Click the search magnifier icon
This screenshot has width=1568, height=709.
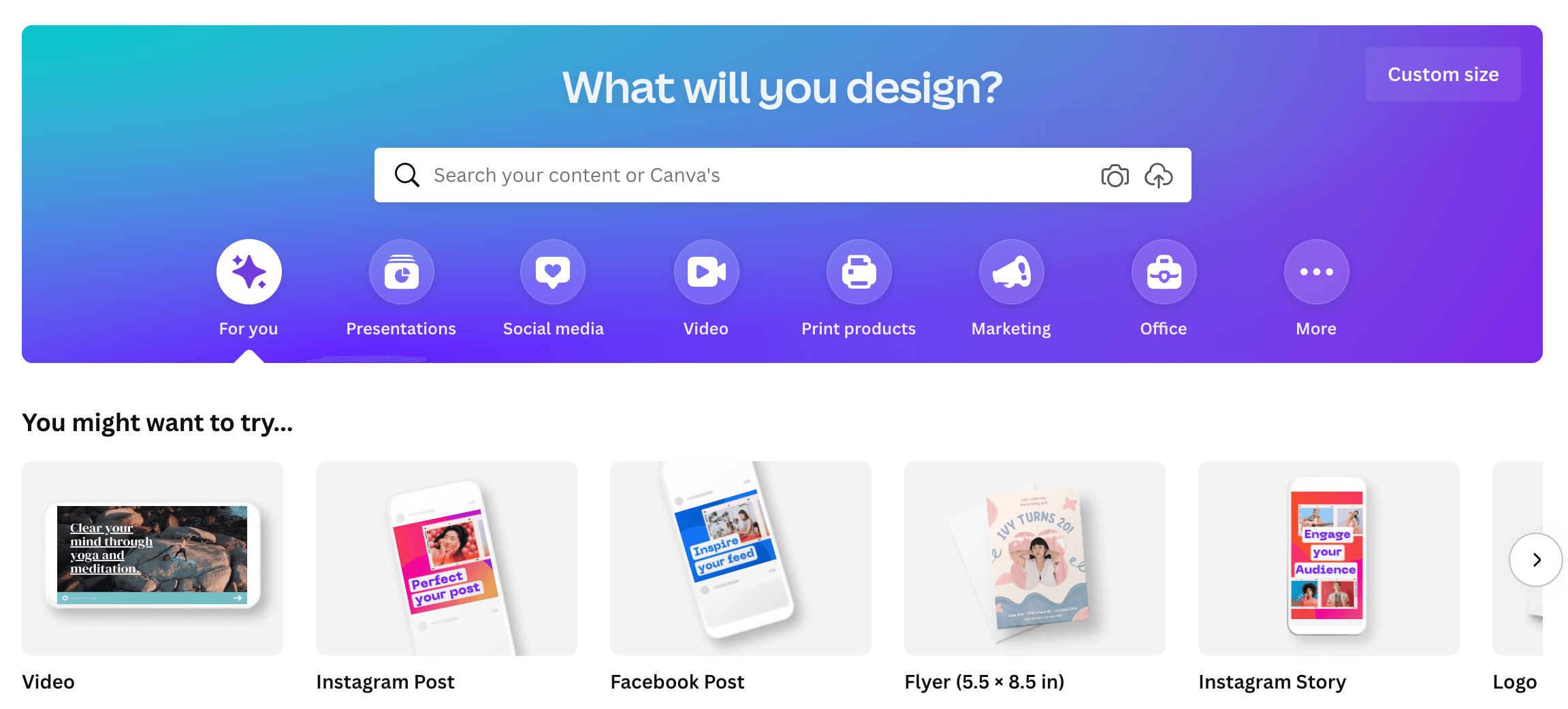[406, 175]
